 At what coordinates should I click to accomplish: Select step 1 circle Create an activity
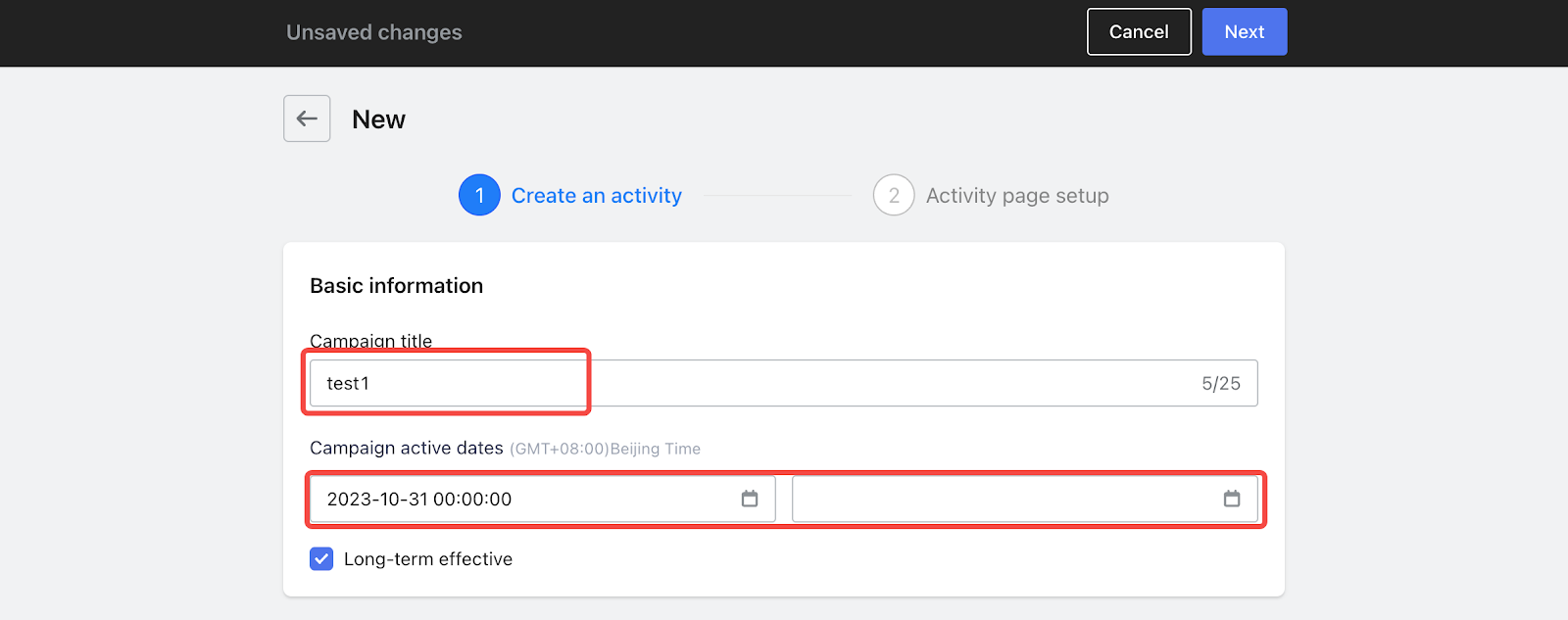click(479, 195)
